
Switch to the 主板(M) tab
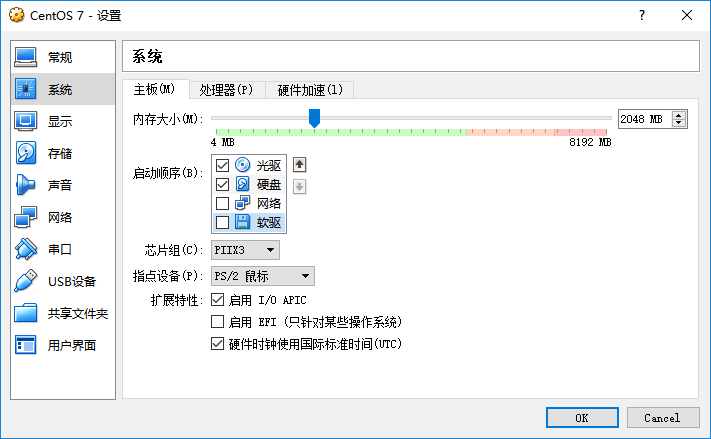tap(155, 89)
